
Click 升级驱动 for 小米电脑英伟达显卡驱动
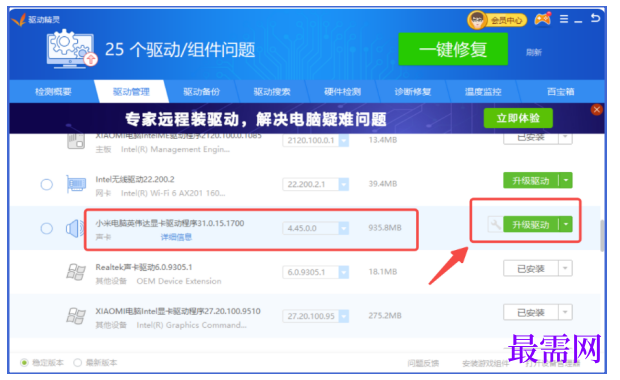(531, 225)
